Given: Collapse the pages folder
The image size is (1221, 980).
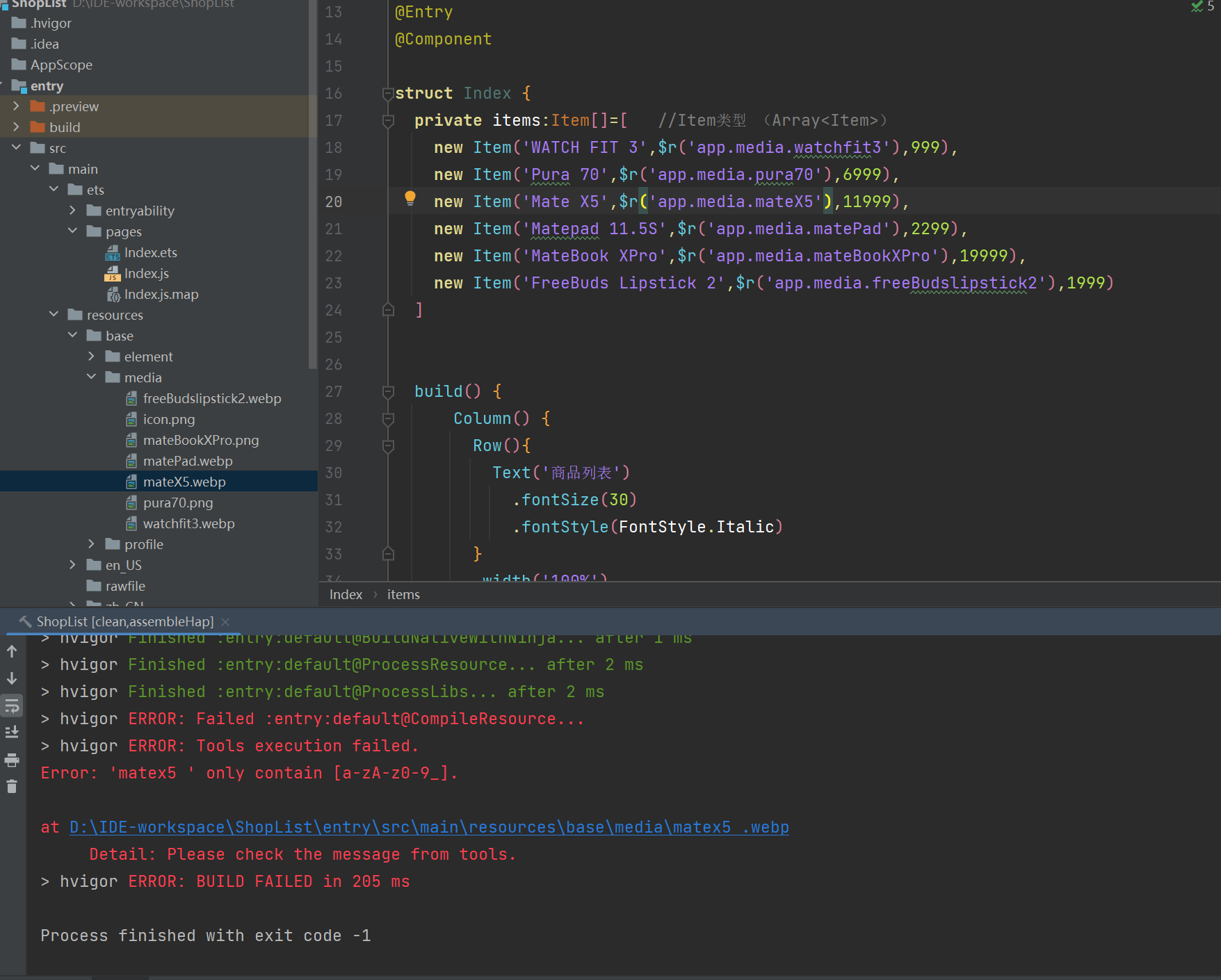Looking at the screenshot, I should click(x=72, y=231).
